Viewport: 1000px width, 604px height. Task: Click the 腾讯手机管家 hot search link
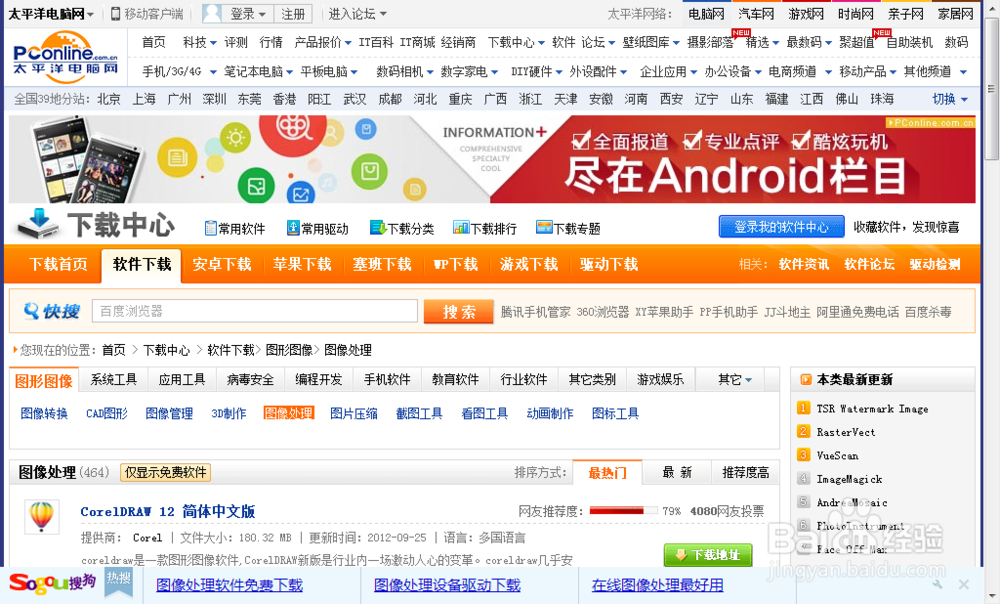(x=535, y=312)
